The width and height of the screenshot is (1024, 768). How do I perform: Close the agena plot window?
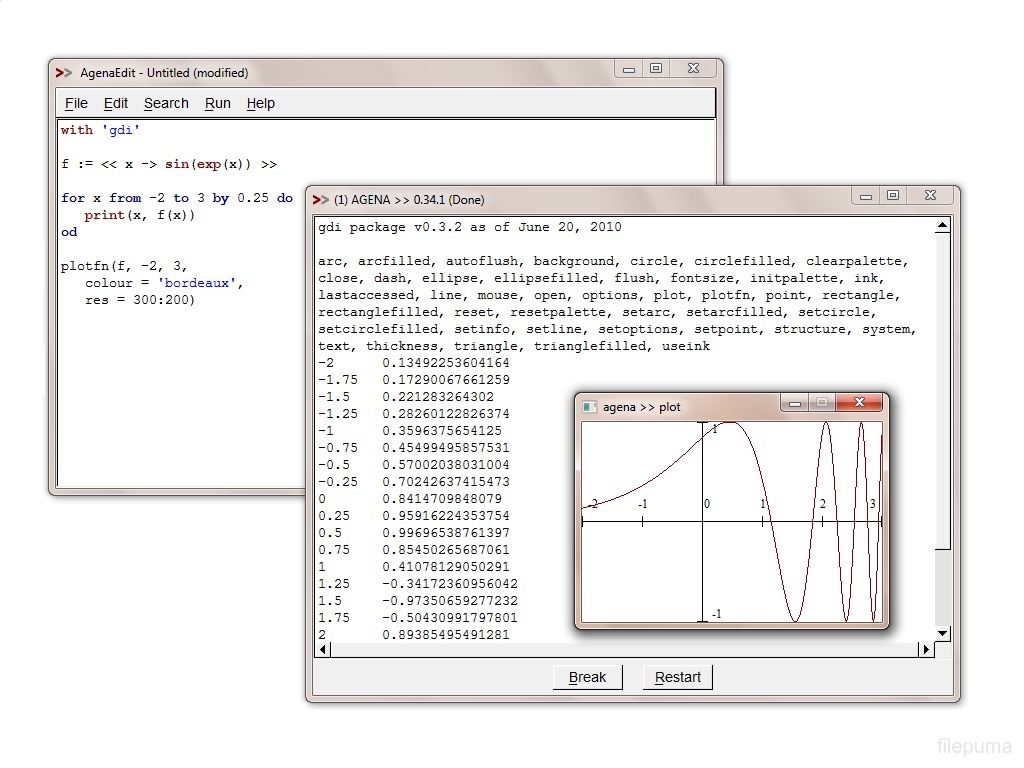tap(857, 403)
